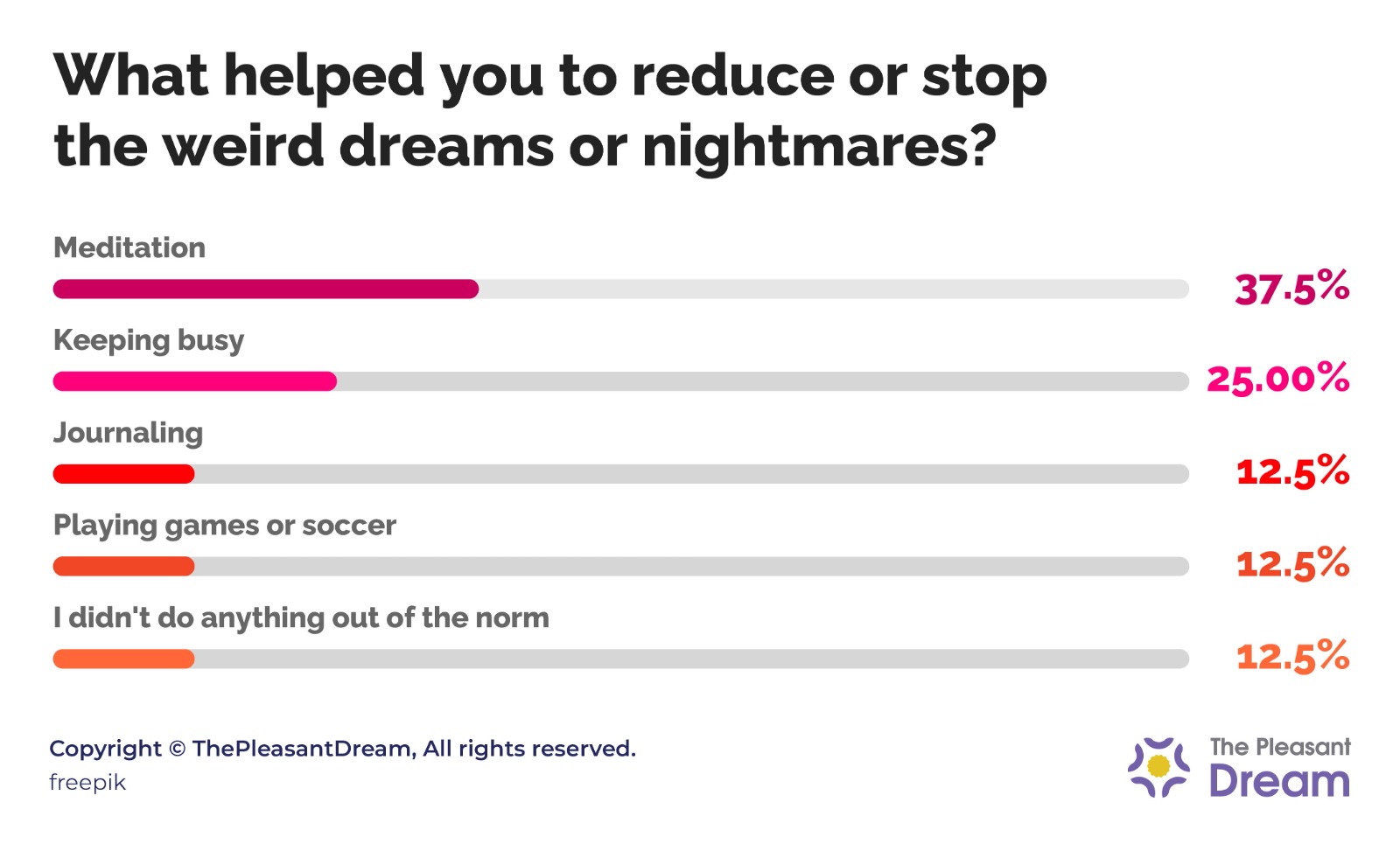Click the freepik credit link
1400x851 pixels.
87,783
